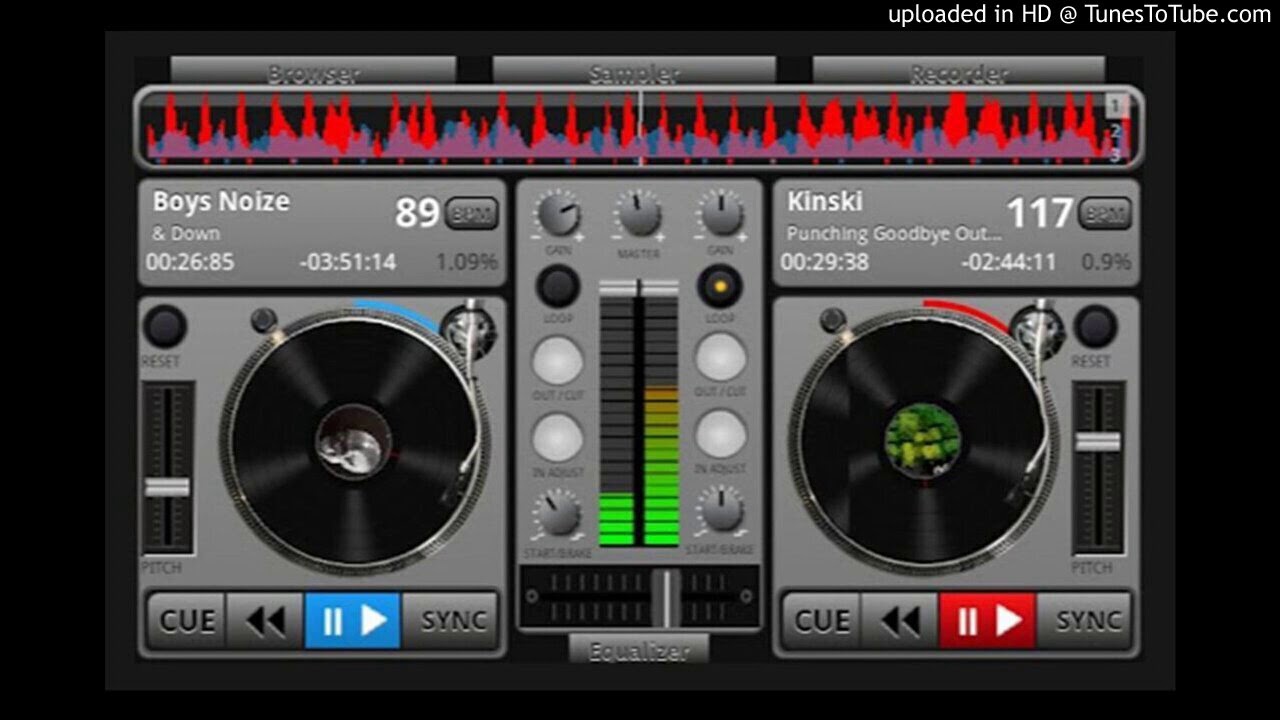This screenshot has width=1280, height=720.
Task: Click the right deck CUE button
Action: coord(822,621)
